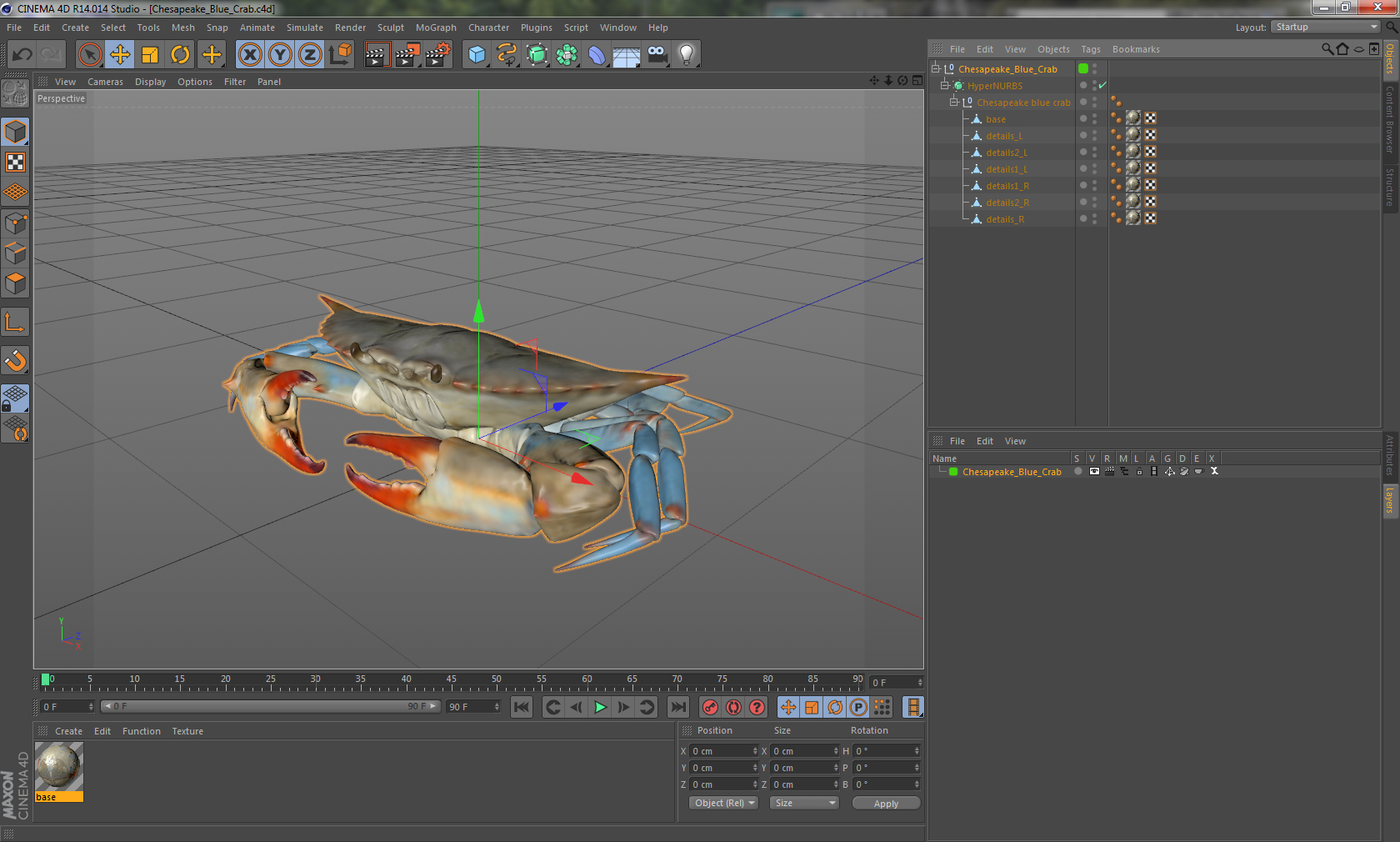Add a Floor environment object
The width and height of the screenshot is (1400, 842).
click(627, 55)
